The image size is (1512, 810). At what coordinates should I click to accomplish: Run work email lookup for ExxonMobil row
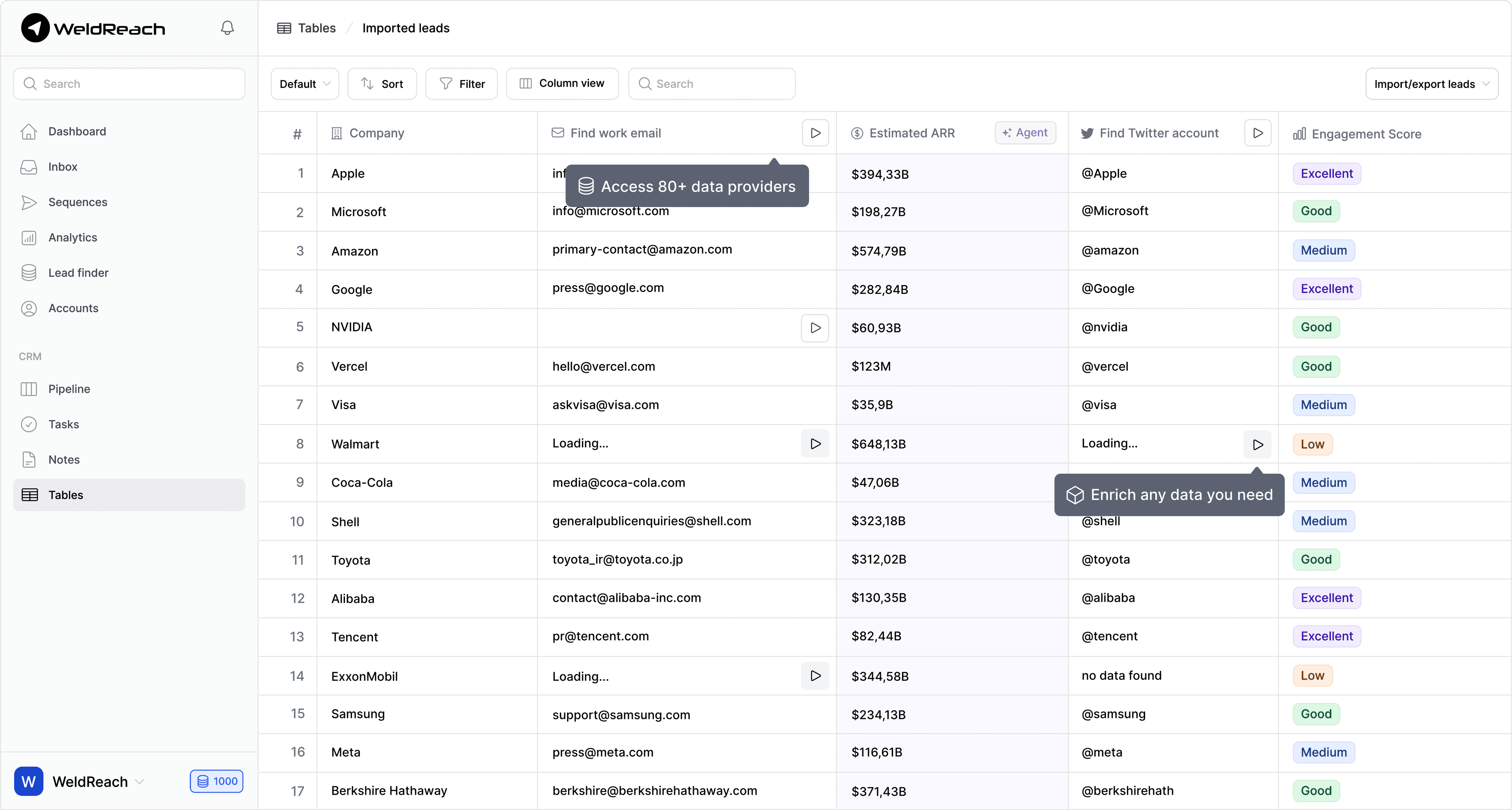pyautogui.click(x=815, y=676)
